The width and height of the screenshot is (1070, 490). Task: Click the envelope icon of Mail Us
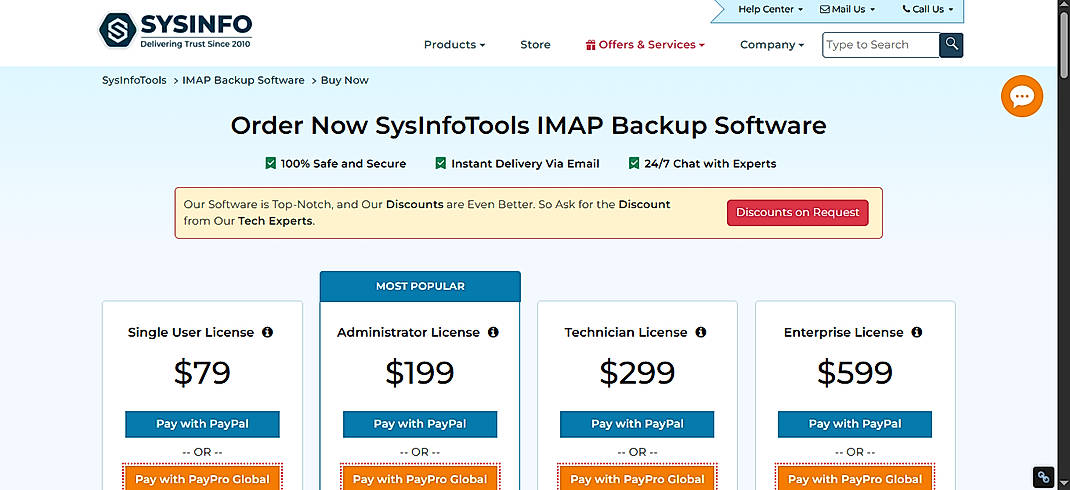point(824,10)
